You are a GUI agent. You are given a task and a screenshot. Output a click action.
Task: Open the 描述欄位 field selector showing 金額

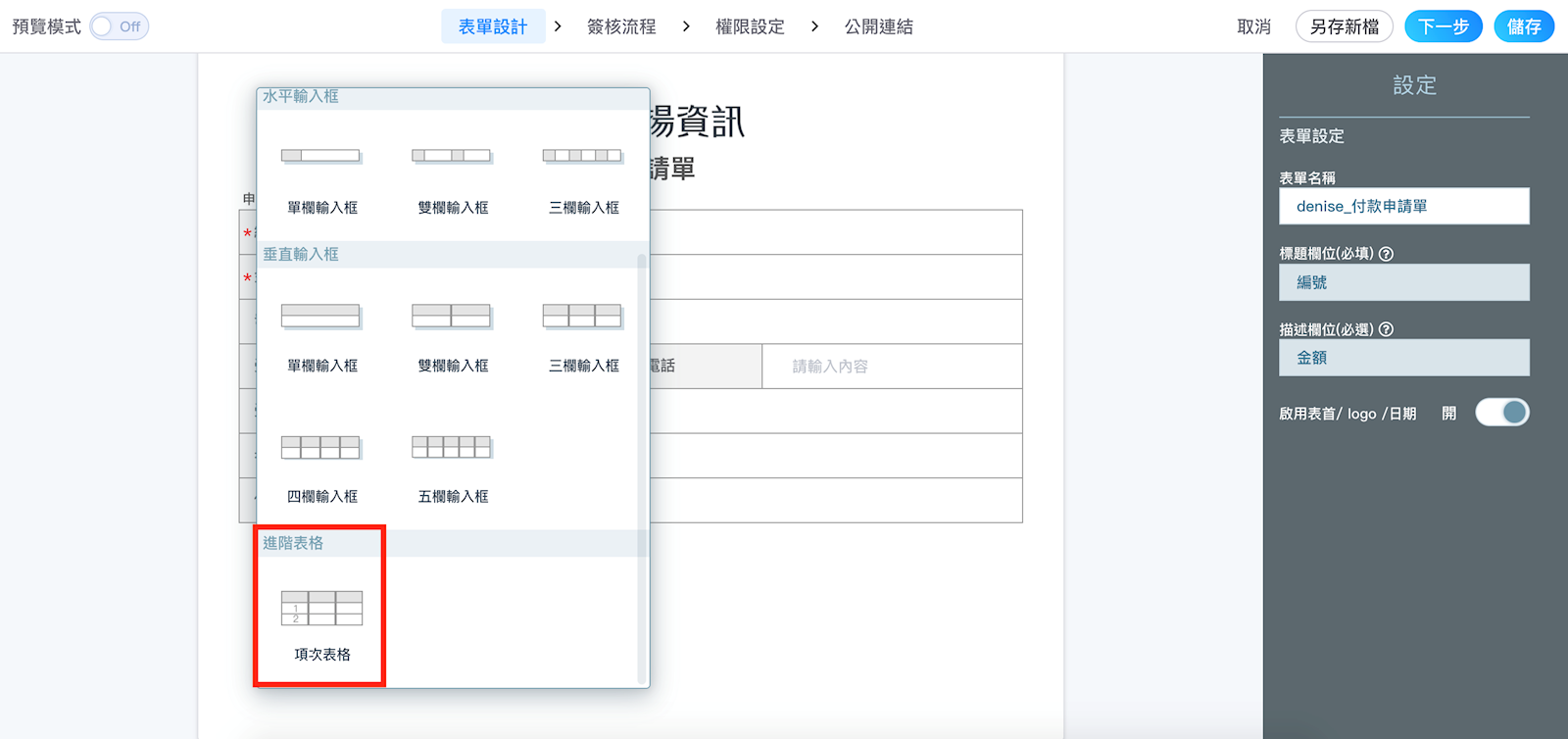(1403, 358)
